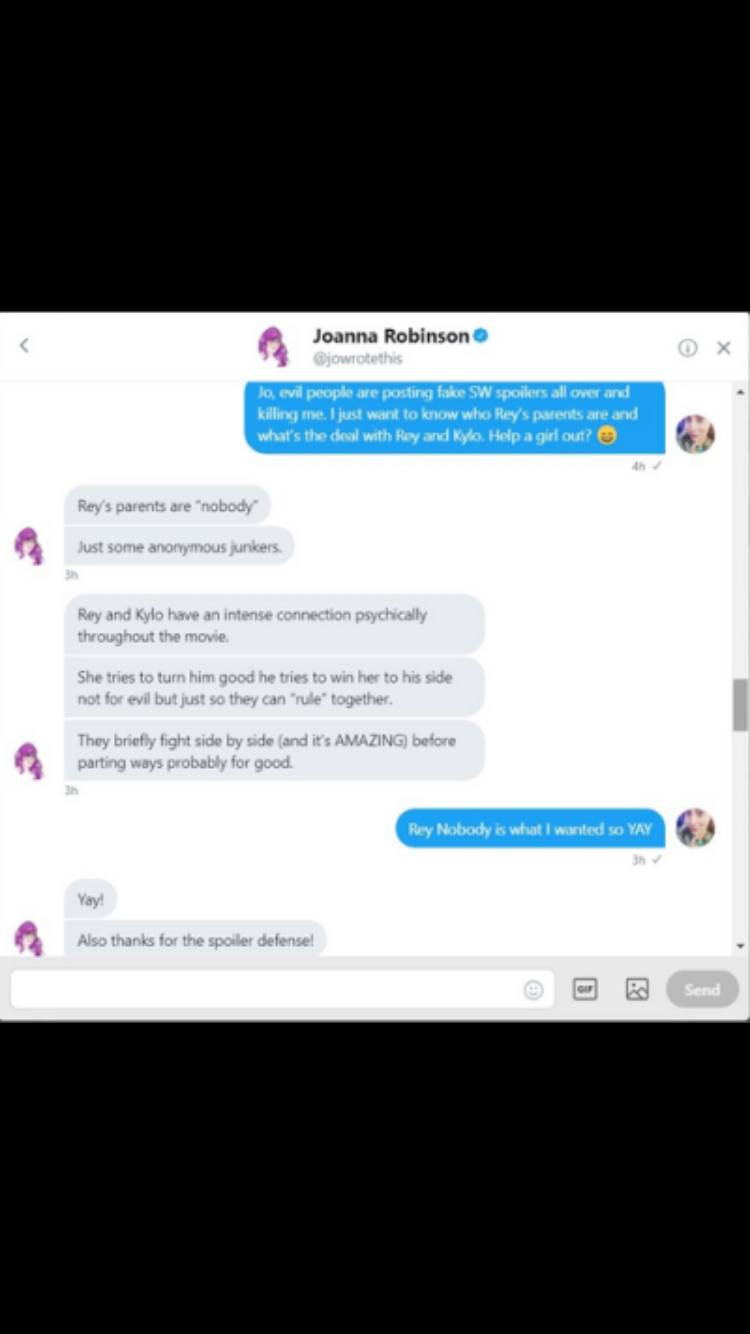
Task: Click the scrollbar up arrow
Action: (740, 392)
